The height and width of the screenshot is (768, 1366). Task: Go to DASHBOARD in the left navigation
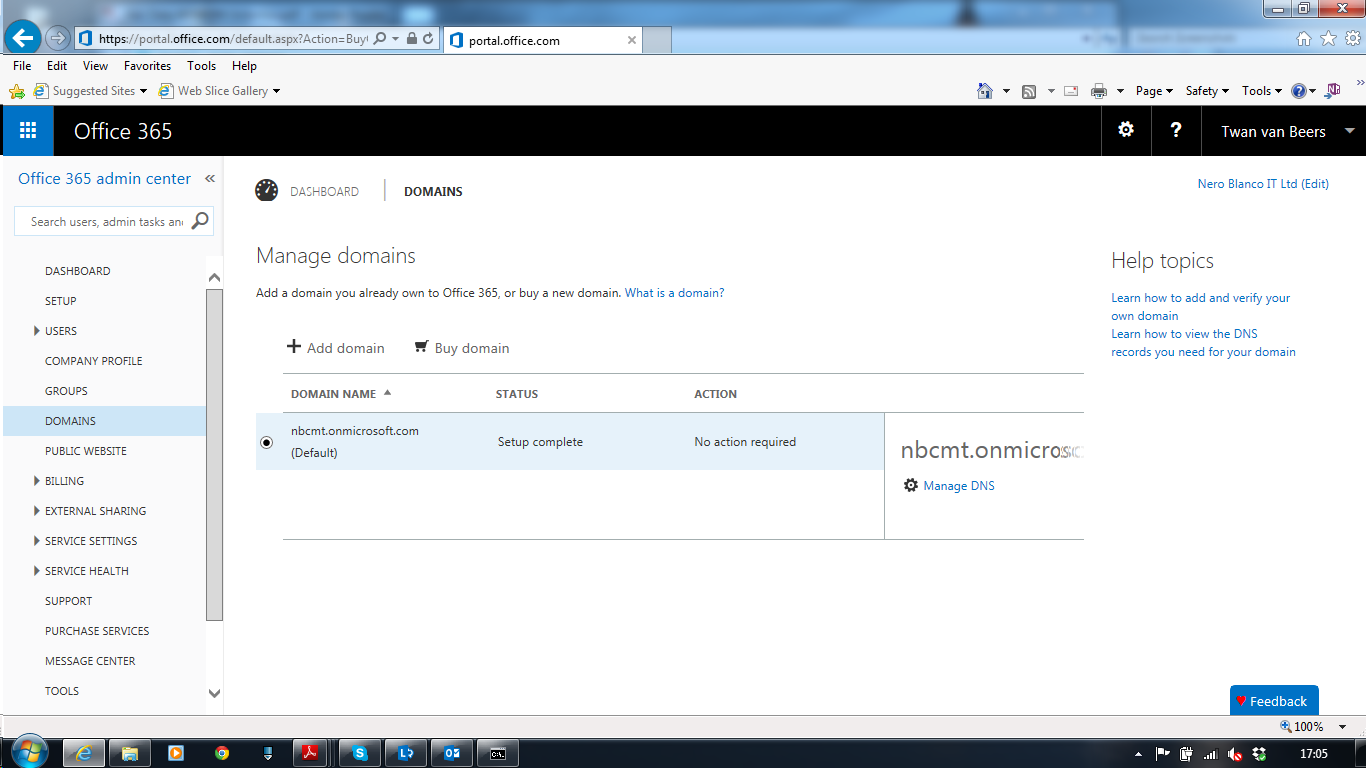point(78,271)
